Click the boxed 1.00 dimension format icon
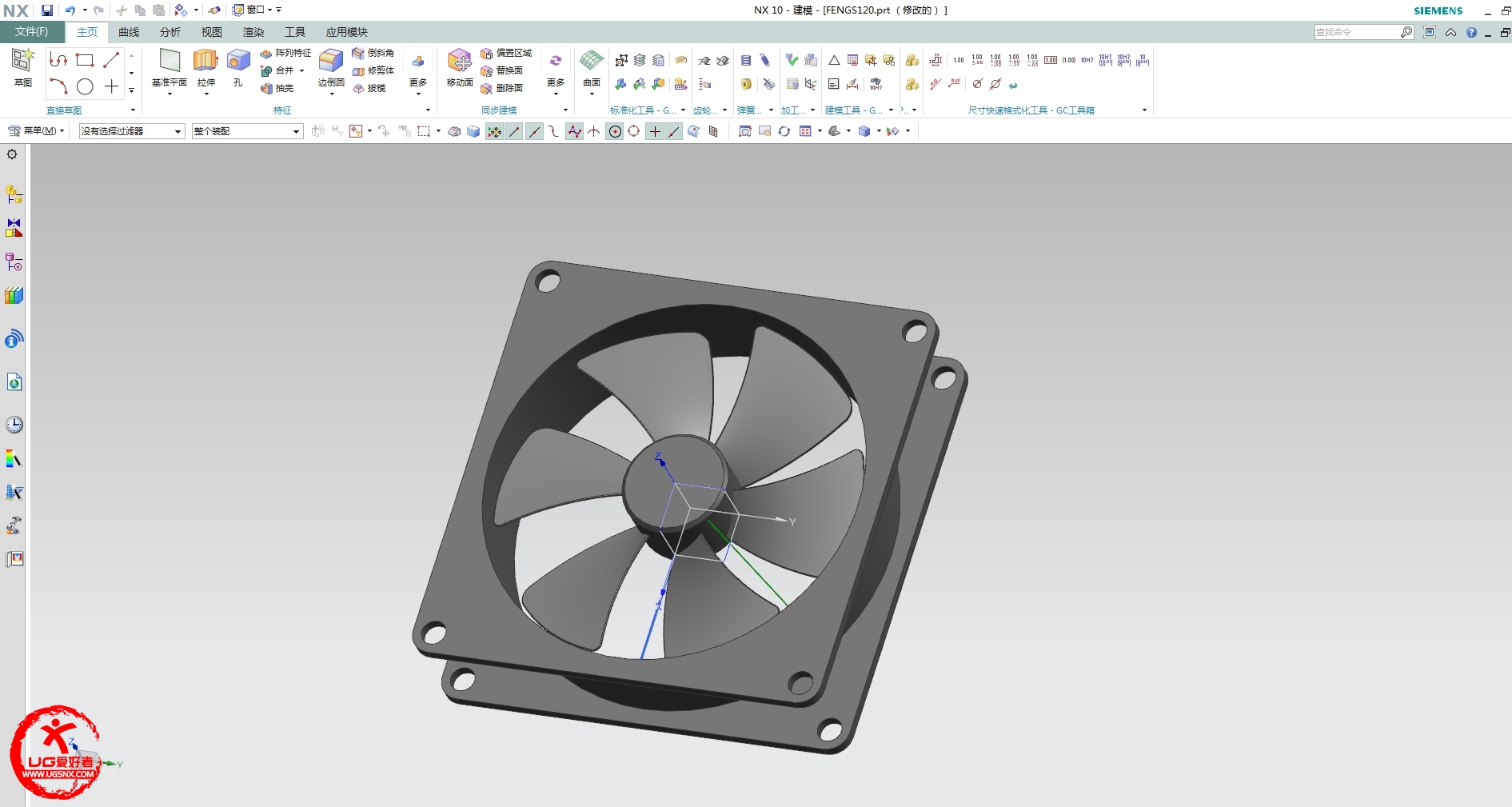Image resolution: width=1512 pixels, height=807 pixels. point(1051,60)
